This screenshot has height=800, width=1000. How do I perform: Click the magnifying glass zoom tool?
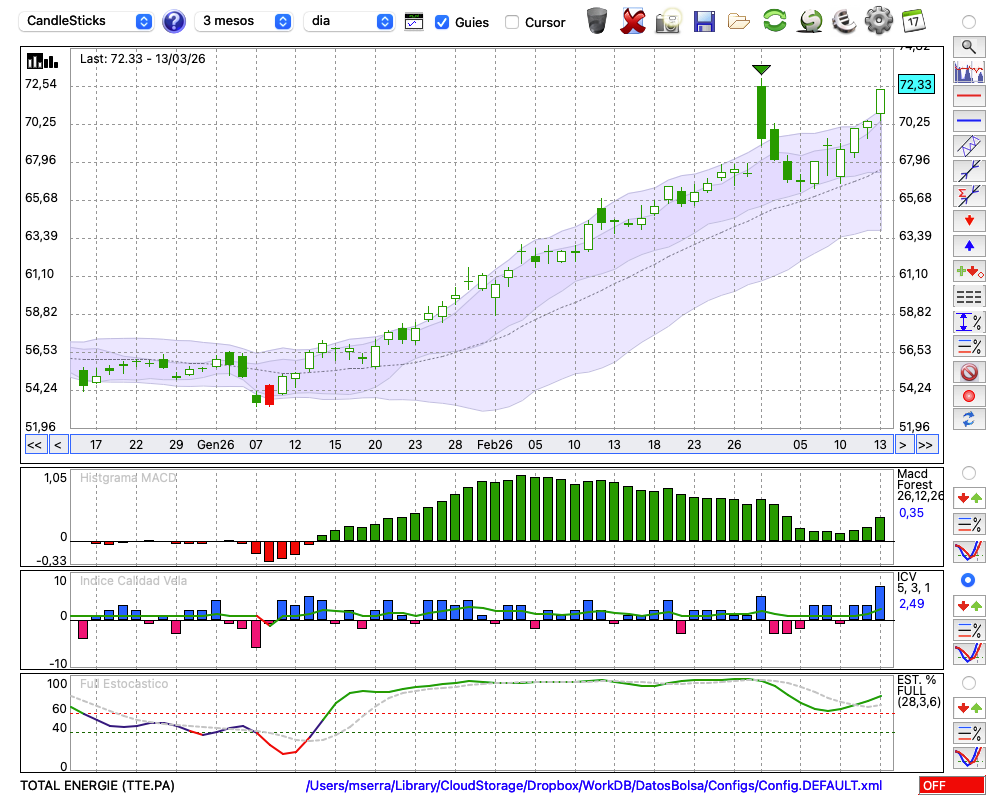(x=968, y=46)
